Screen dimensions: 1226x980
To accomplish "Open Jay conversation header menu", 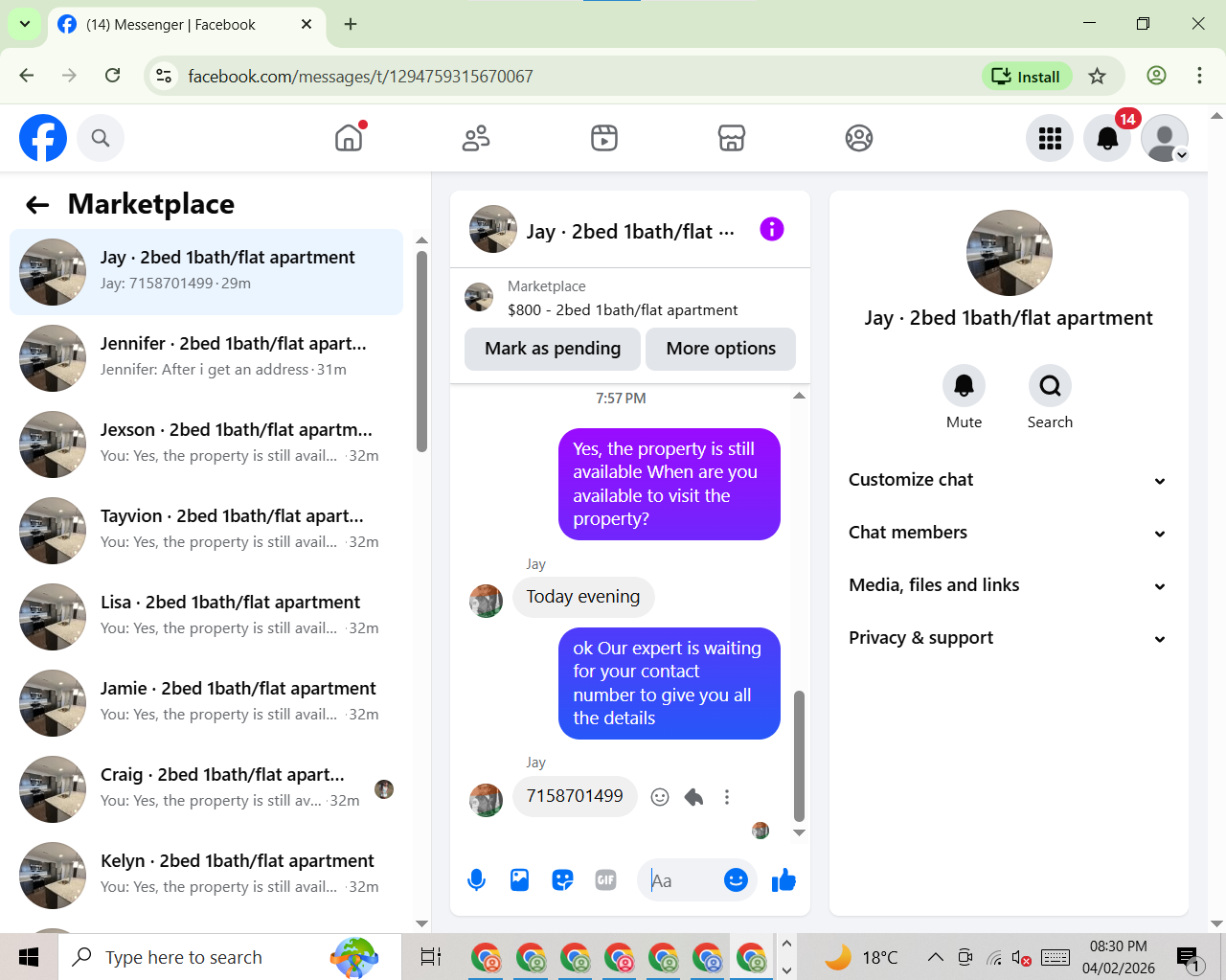I will click(602, 231).
